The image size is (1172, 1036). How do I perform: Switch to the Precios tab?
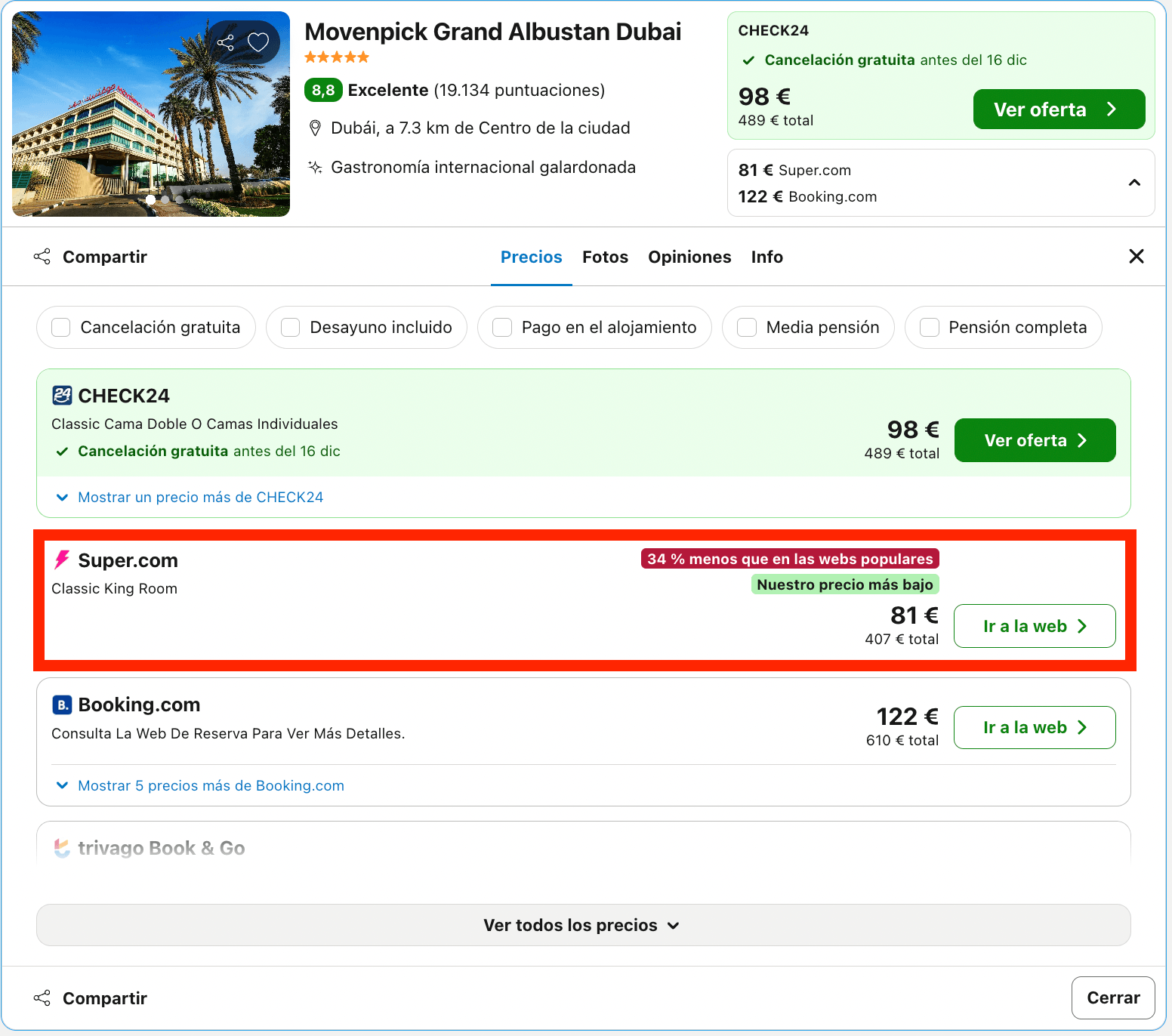coord(532,257)
